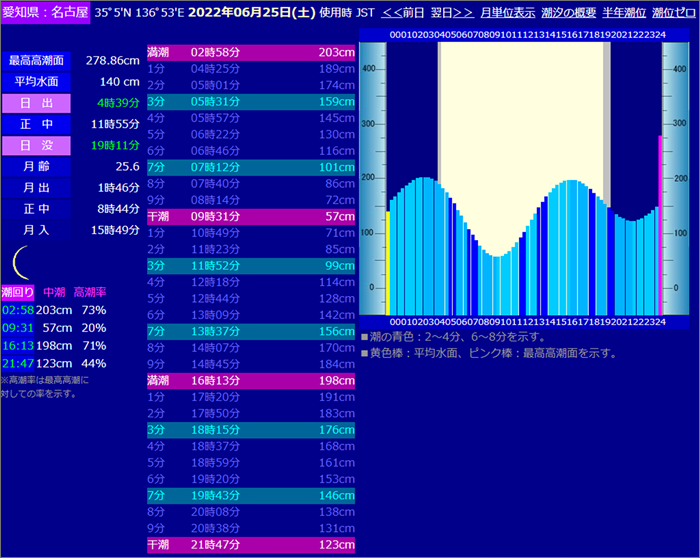This screenshot has height=558, width=700.
Task: Open 潮汐の概要 tide summary link
Action: click(x=568, y=12)
